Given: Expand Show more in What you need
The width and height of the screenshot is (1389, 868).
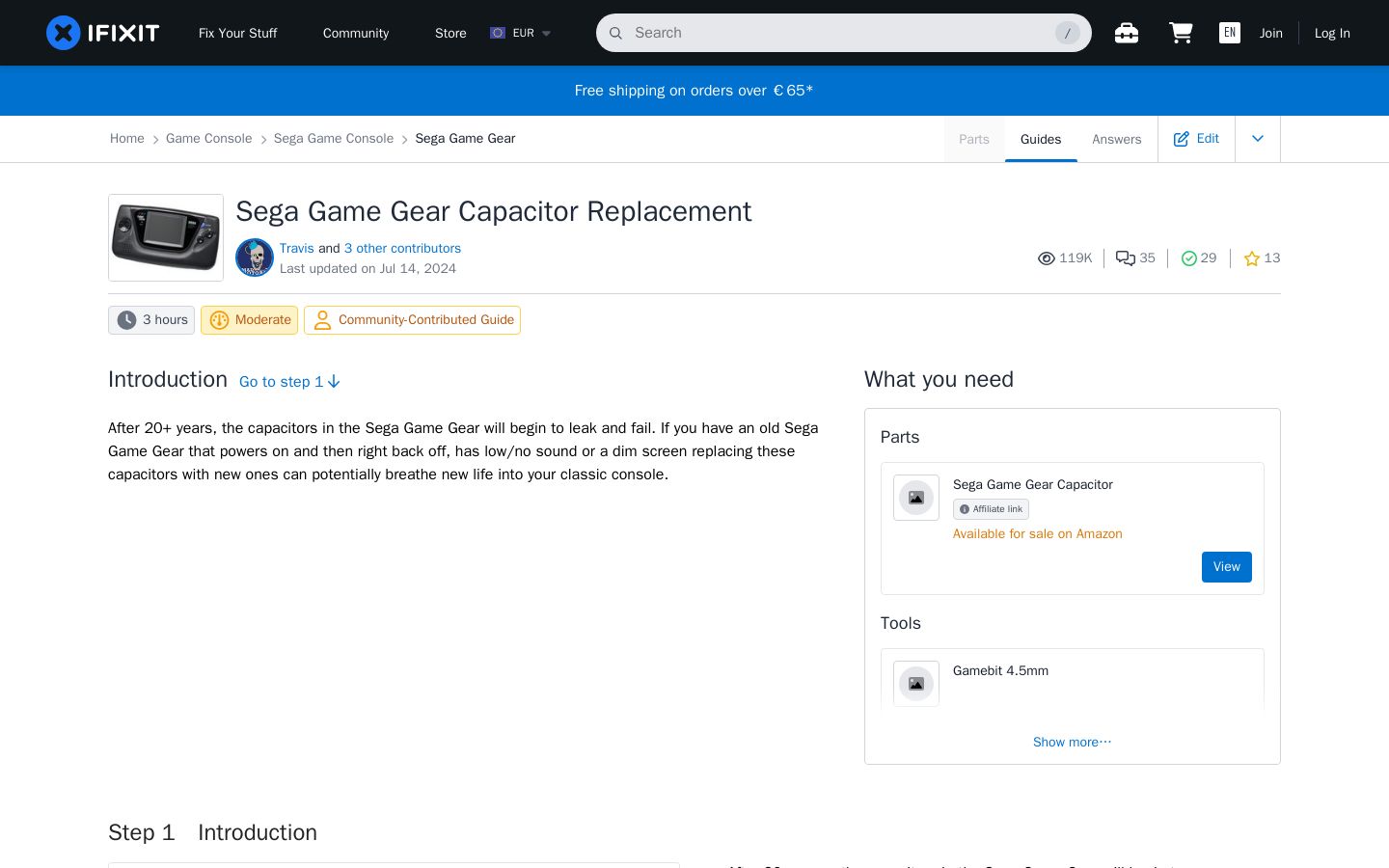Looking at the screenshot, I should coord(1072,742).
